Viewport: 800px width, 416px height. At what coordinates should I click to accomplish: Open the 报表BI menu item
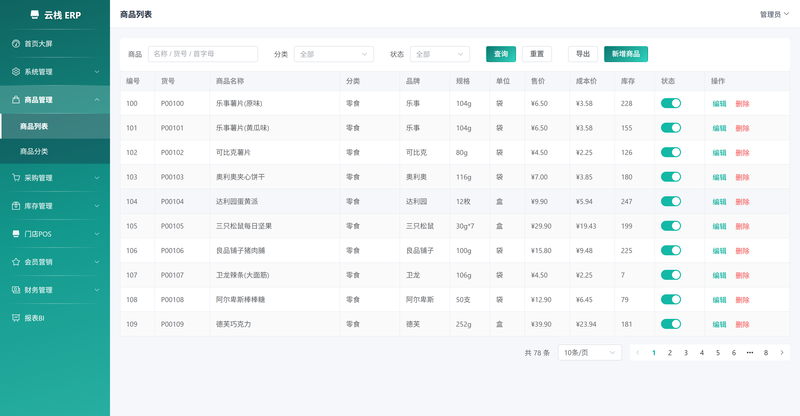point(55,318)
